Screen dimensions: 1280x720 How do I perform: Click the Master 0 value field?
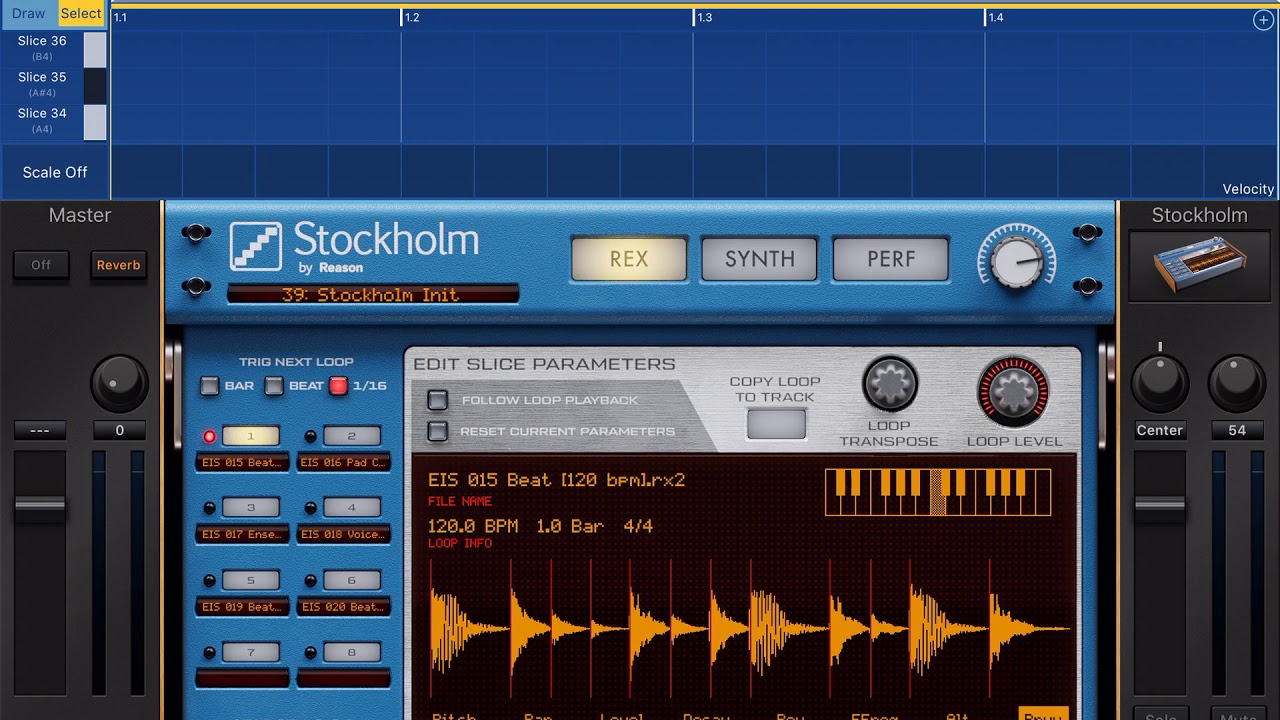point(119,430)
